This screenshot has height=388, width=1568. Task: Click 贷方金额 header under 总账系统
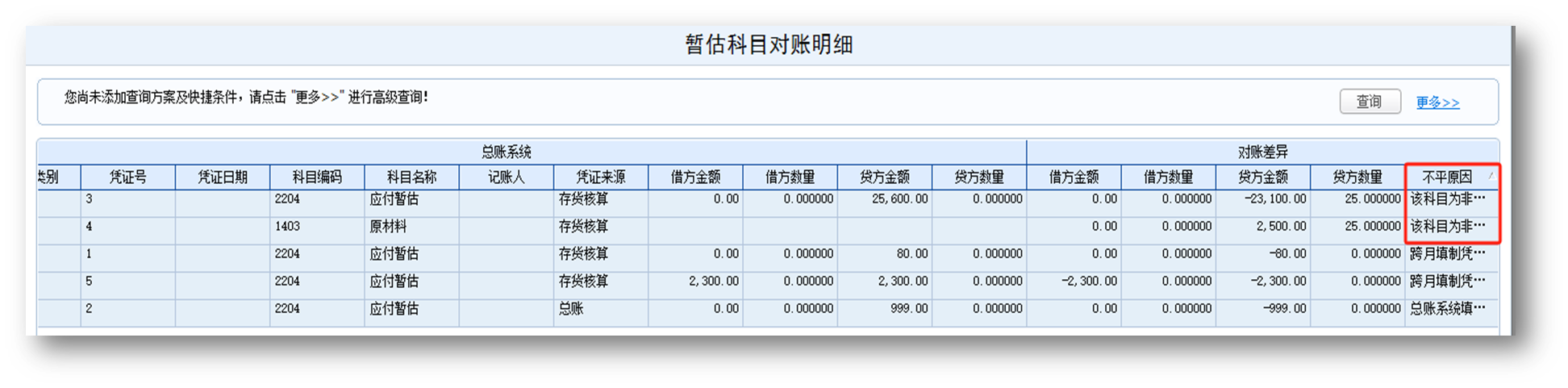click(884, 177)
